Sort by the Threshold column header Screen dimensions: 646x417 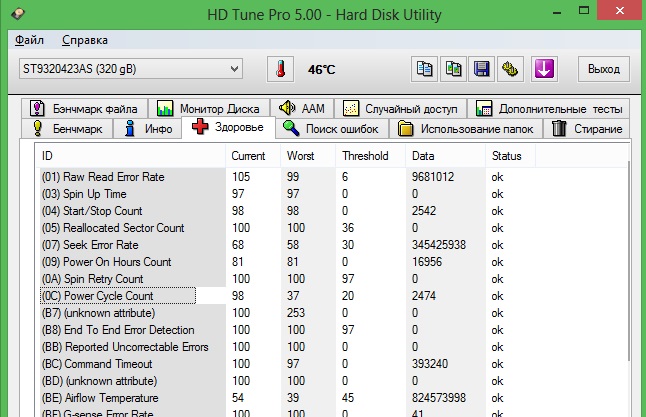coord(371,156)
